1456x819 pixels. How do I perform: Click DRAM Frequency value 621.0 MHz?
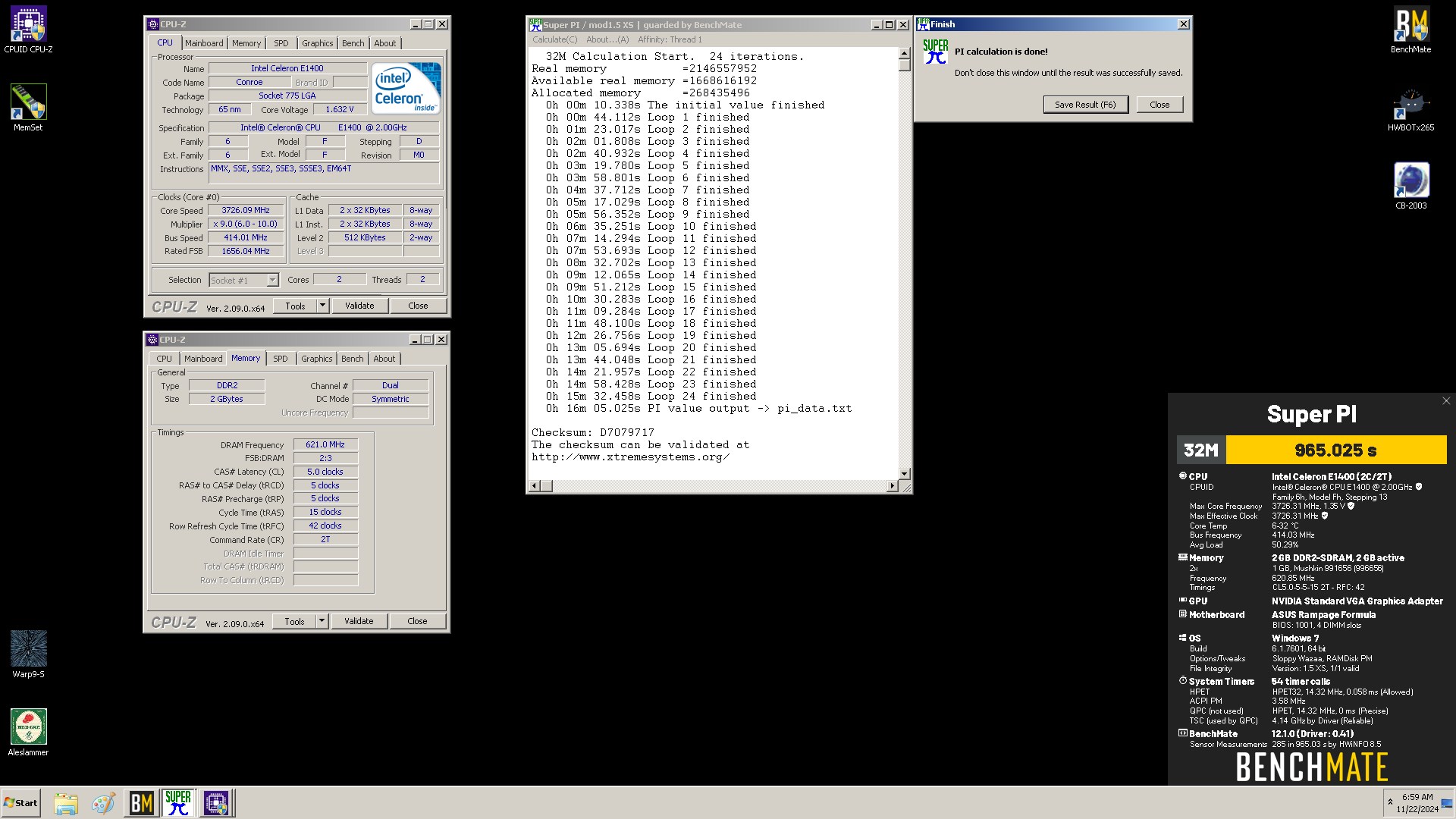click(x=325, y=445)
